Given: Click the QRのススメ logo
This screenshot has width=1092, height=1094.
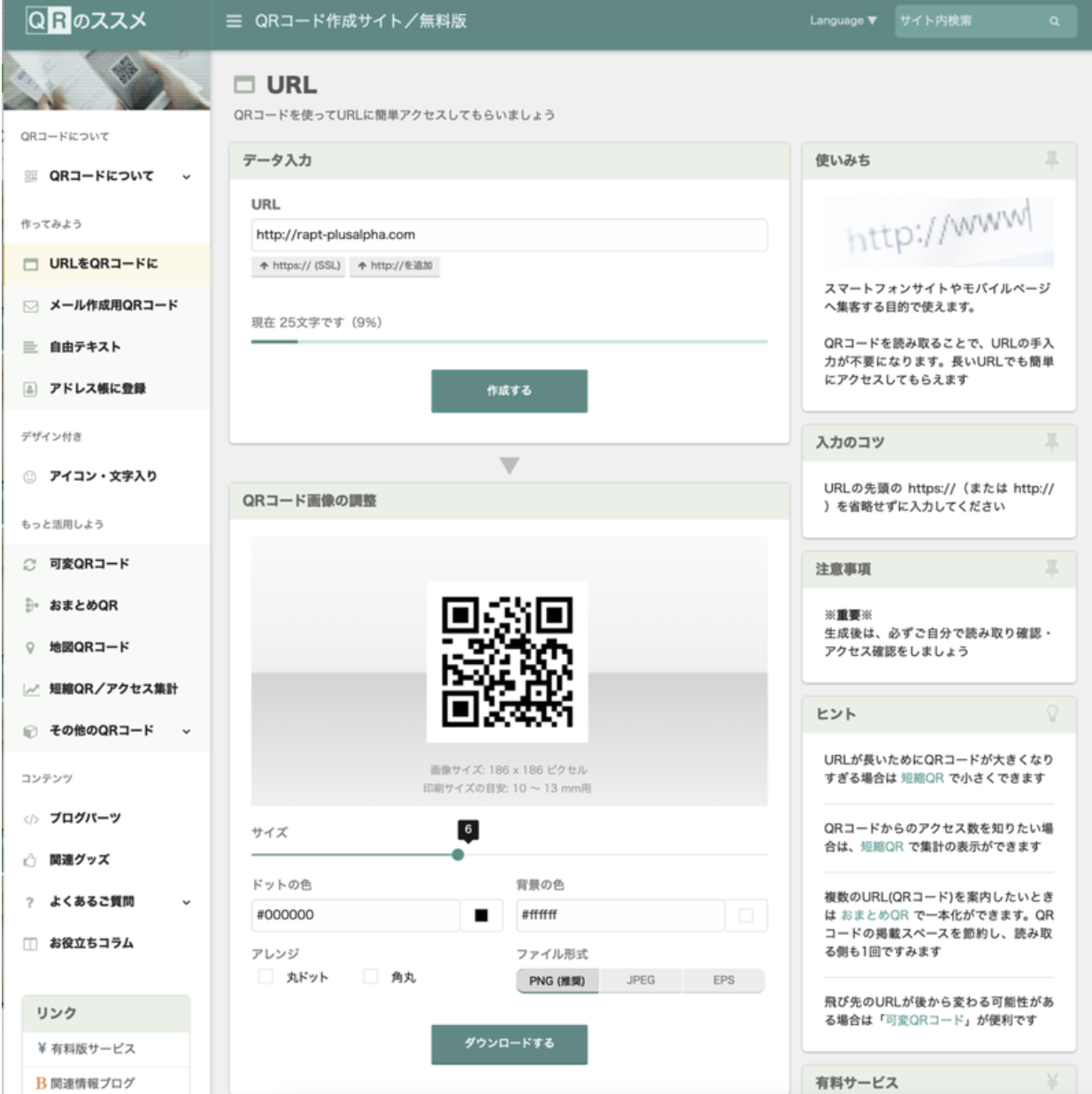Looking at the screenshot, I should [86, 20].
